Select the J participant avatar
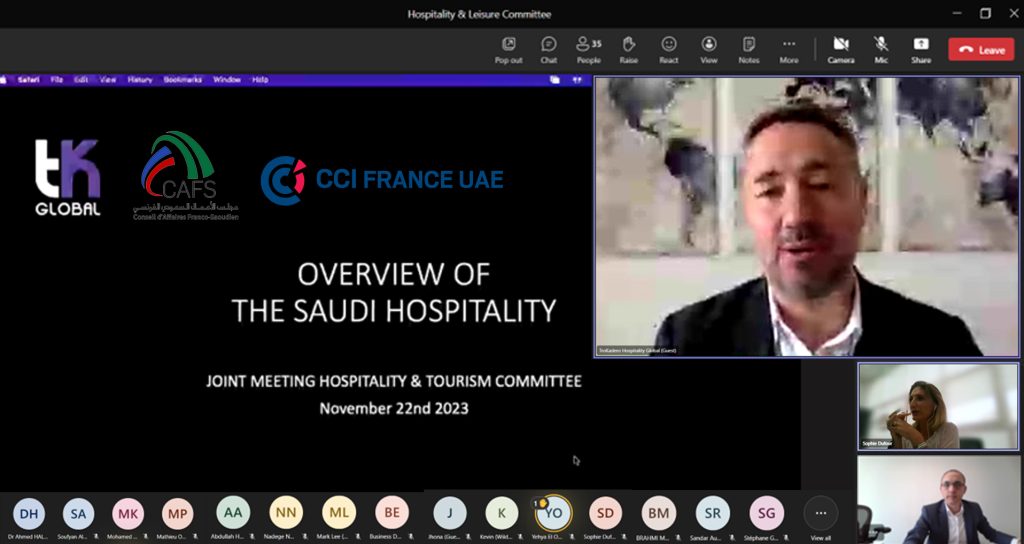1024x544 pixels. click(x=450, y=513)
